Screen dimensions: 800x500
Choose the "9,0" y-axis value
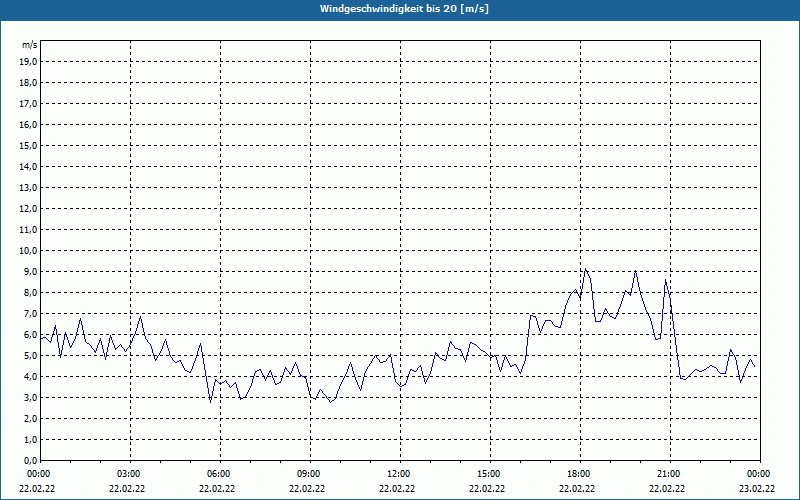click(x=30, y=271)
